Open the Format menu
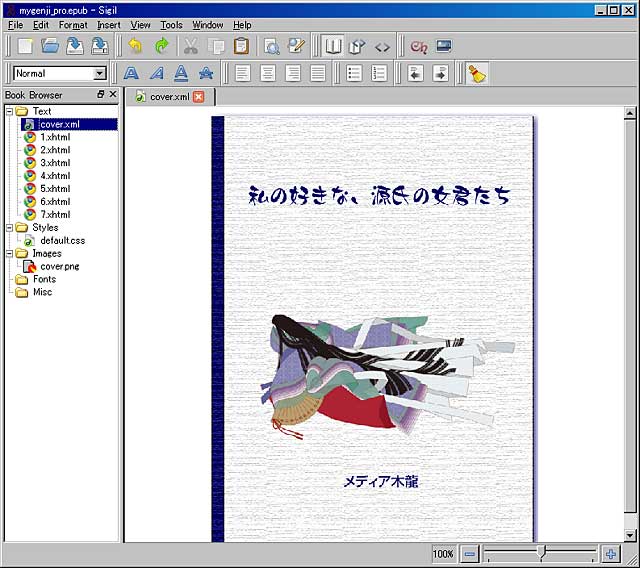The image size is (640, 568). coord(73,25)
